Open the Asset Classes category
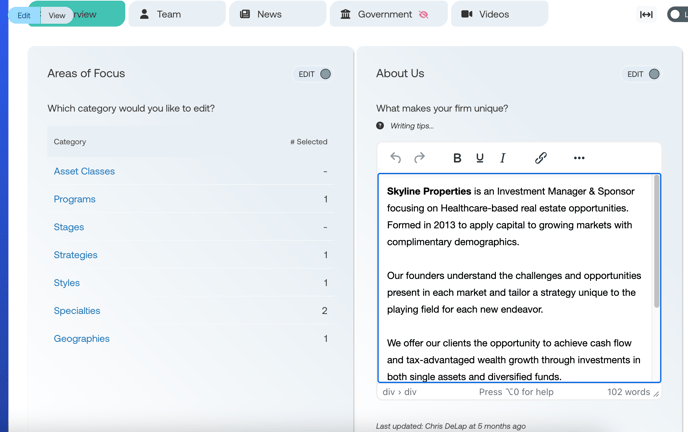The width and height of the screenshot is (688, 432). [84, 171]
